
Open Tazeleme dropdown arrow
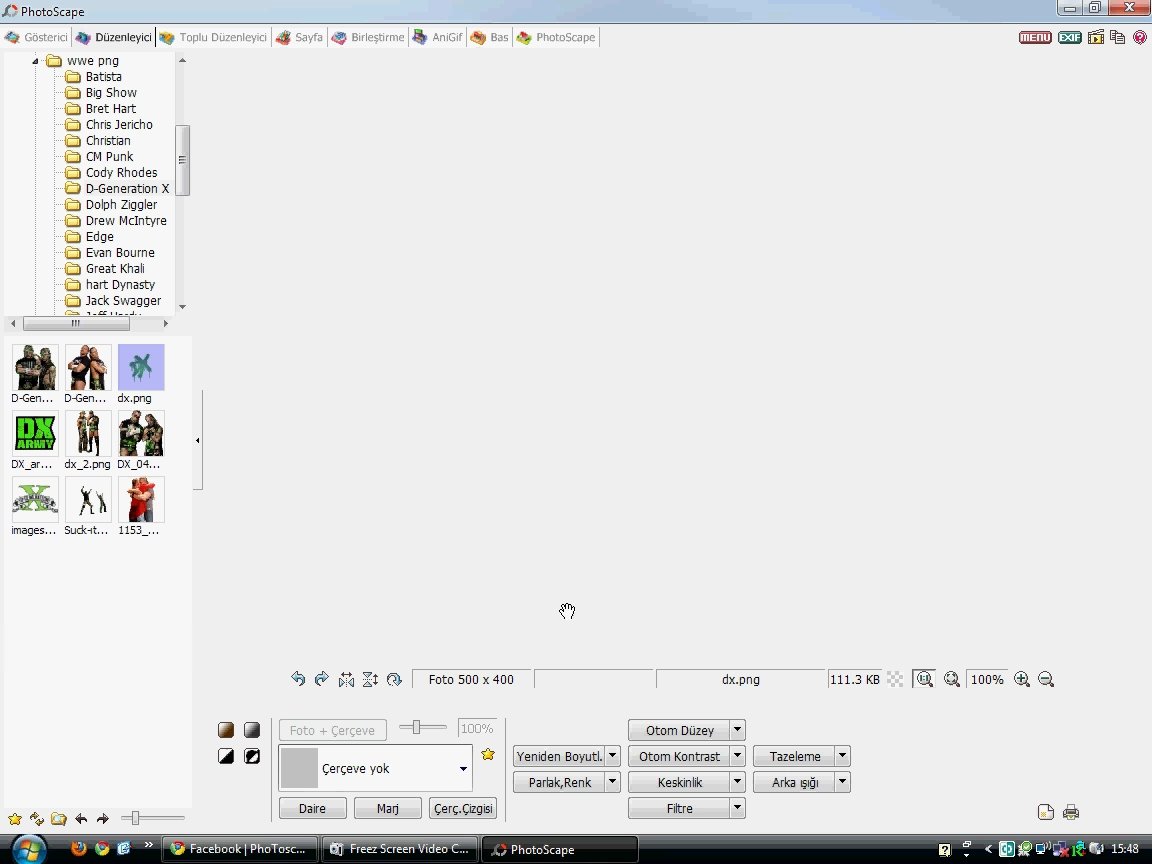tap(843, 756)
